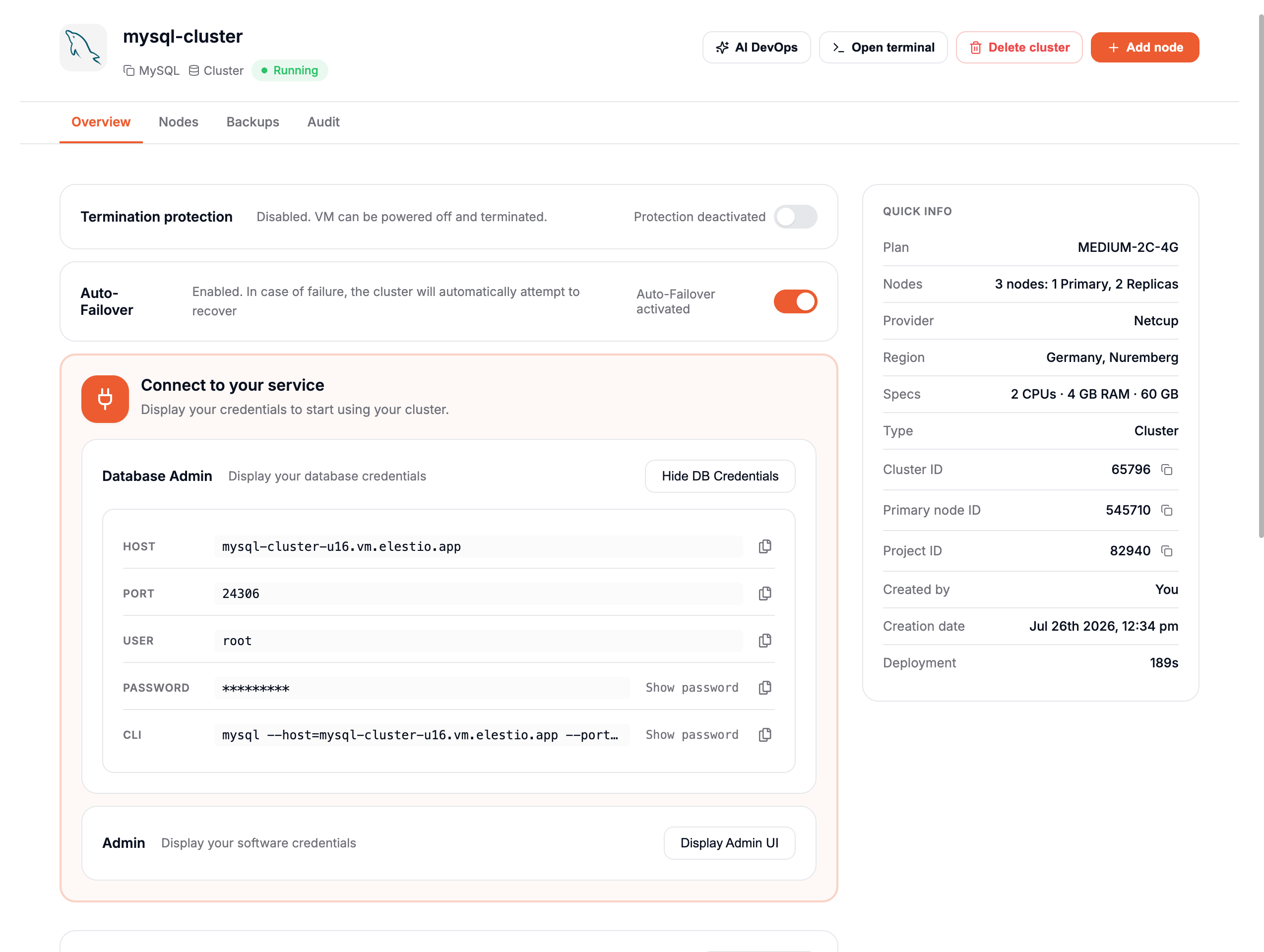Copy the HOST value icon
1264x952 pixels.
(764, 546)
